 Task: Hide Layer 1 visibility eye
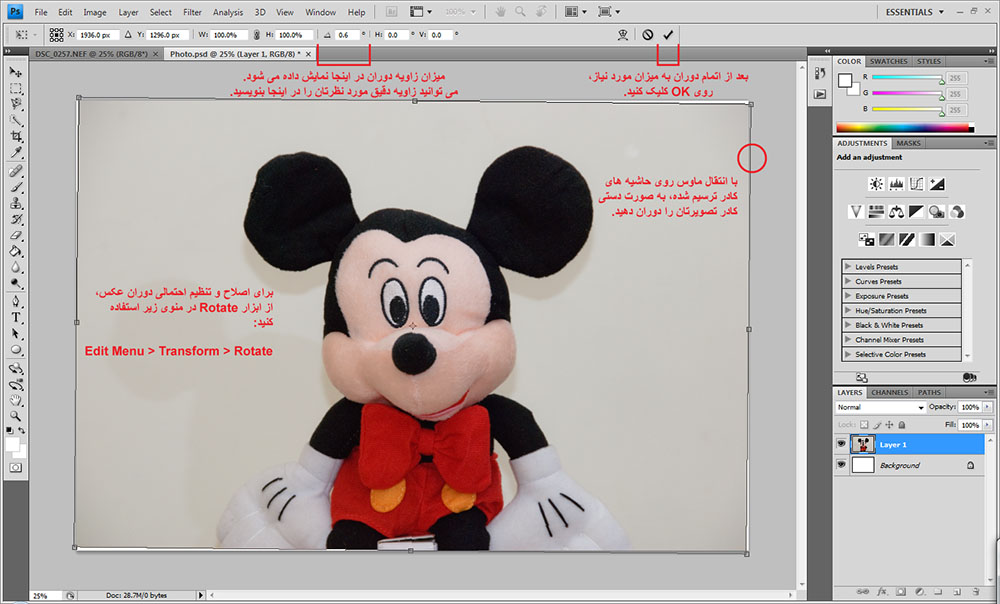841,444
